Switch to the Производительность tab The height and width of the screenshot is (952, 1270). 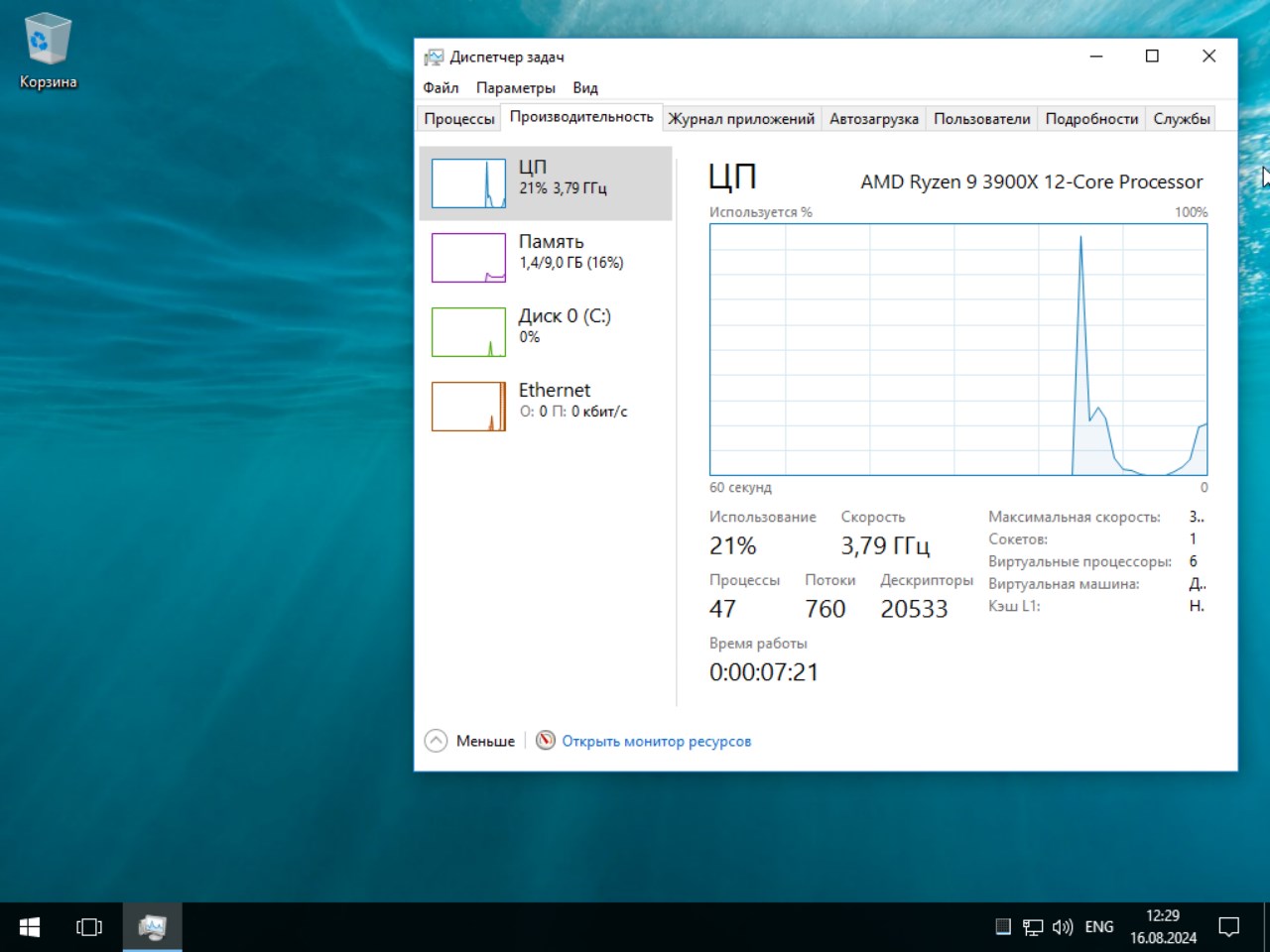tap(581, 117)
